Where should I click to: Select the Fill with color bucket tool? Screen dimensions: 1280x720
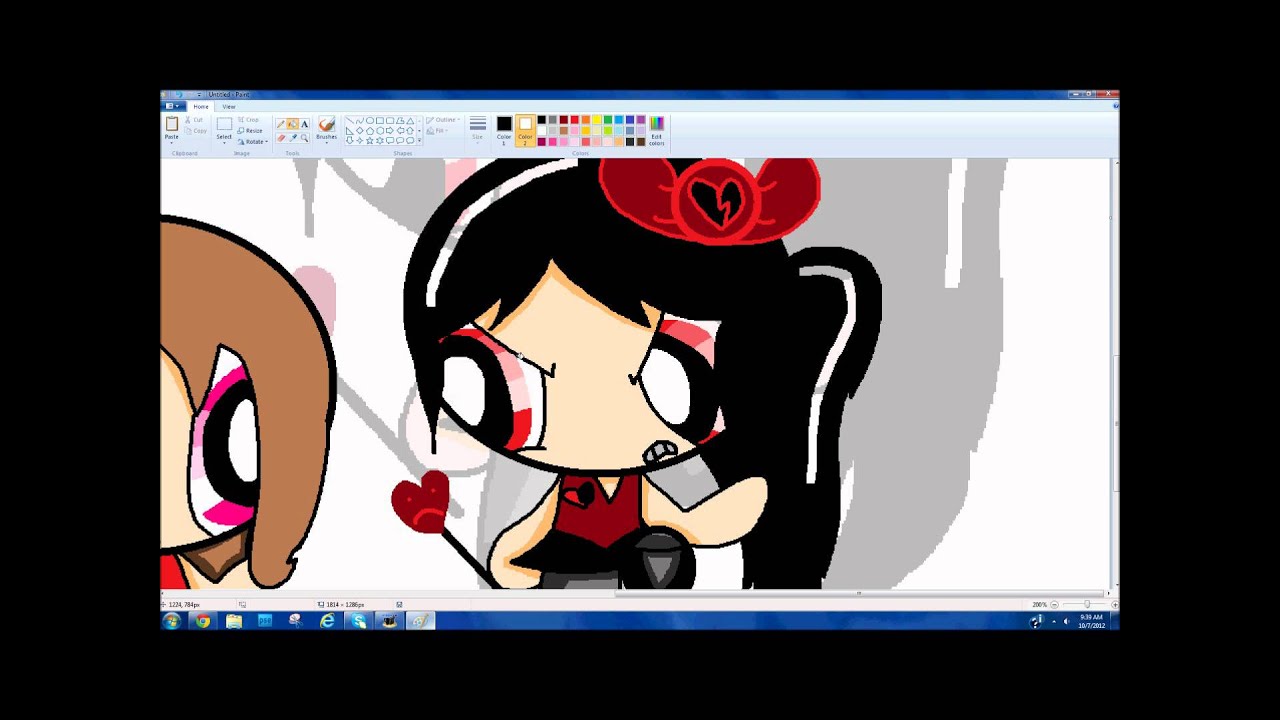tap(292, 124)
